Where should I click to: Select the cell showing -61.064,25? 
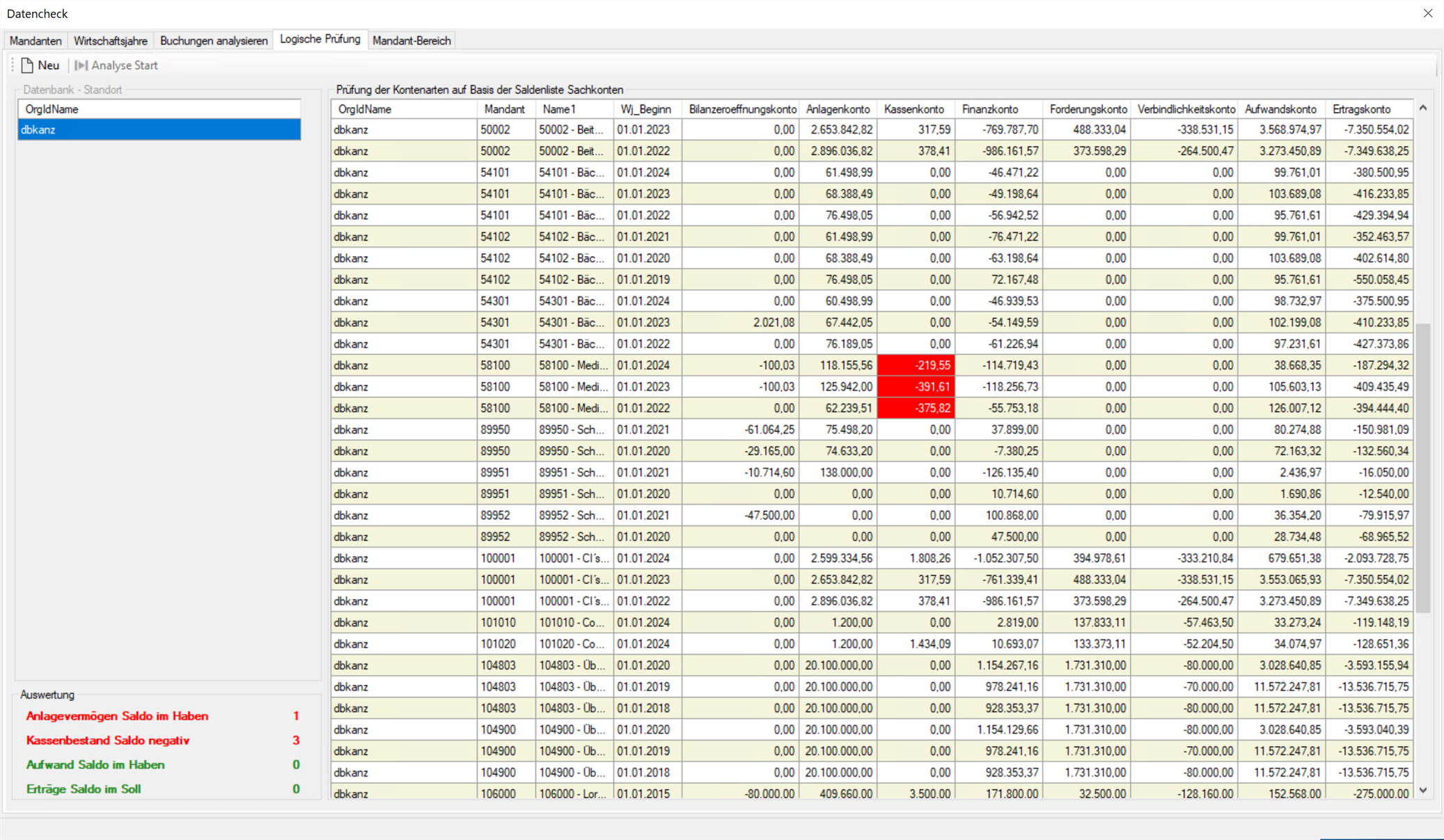[741, 429]
